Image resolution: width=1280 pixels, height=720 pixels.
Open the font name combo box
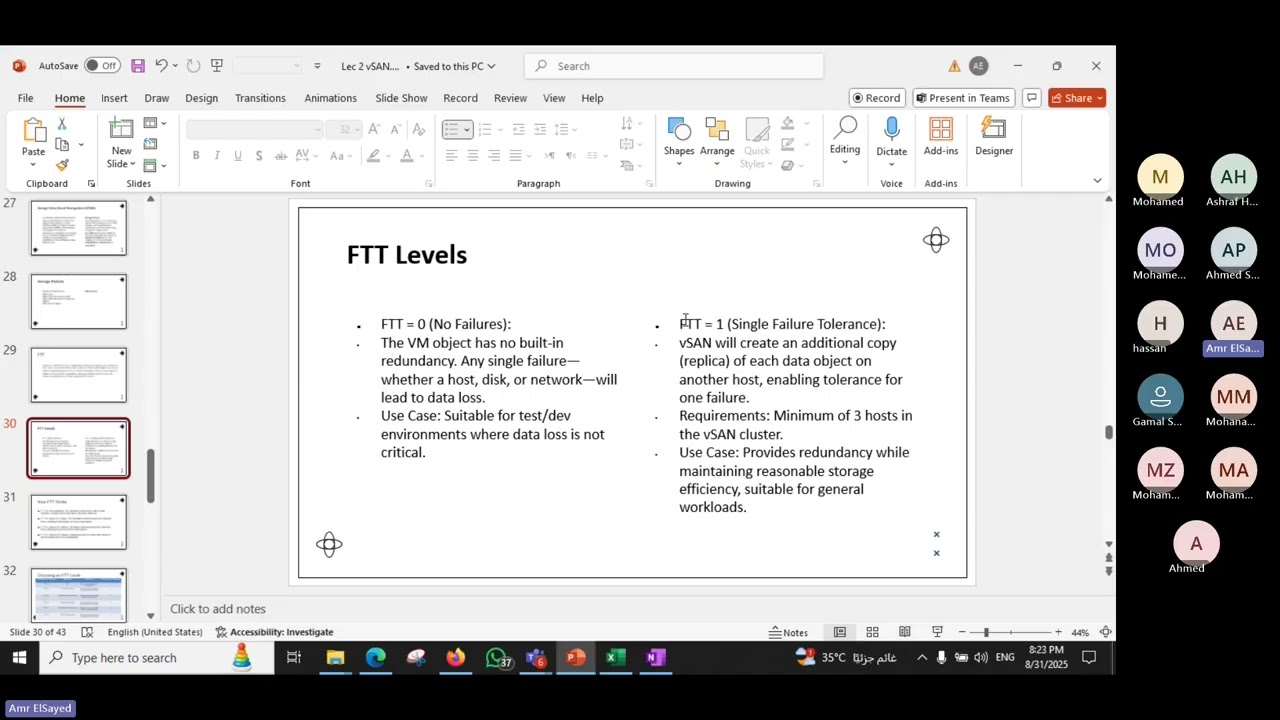pyautogui.click(x=255, y=129)
